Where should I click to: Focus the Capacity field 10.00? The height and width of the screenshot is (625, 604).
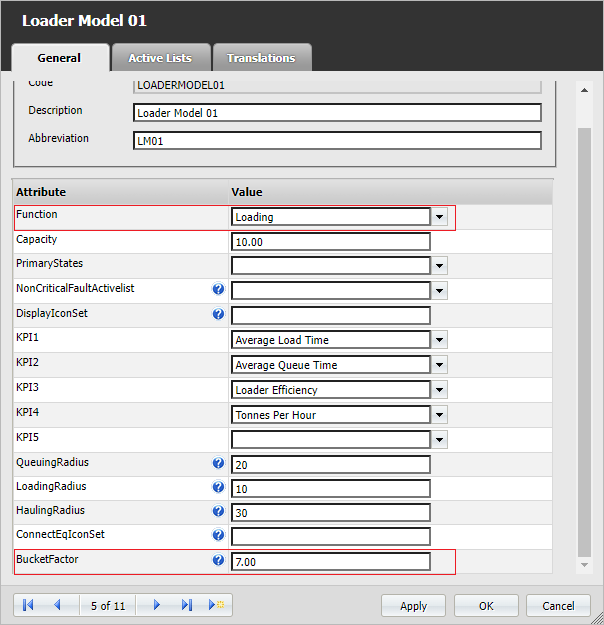pyautogui.click(x=331, y=242)
